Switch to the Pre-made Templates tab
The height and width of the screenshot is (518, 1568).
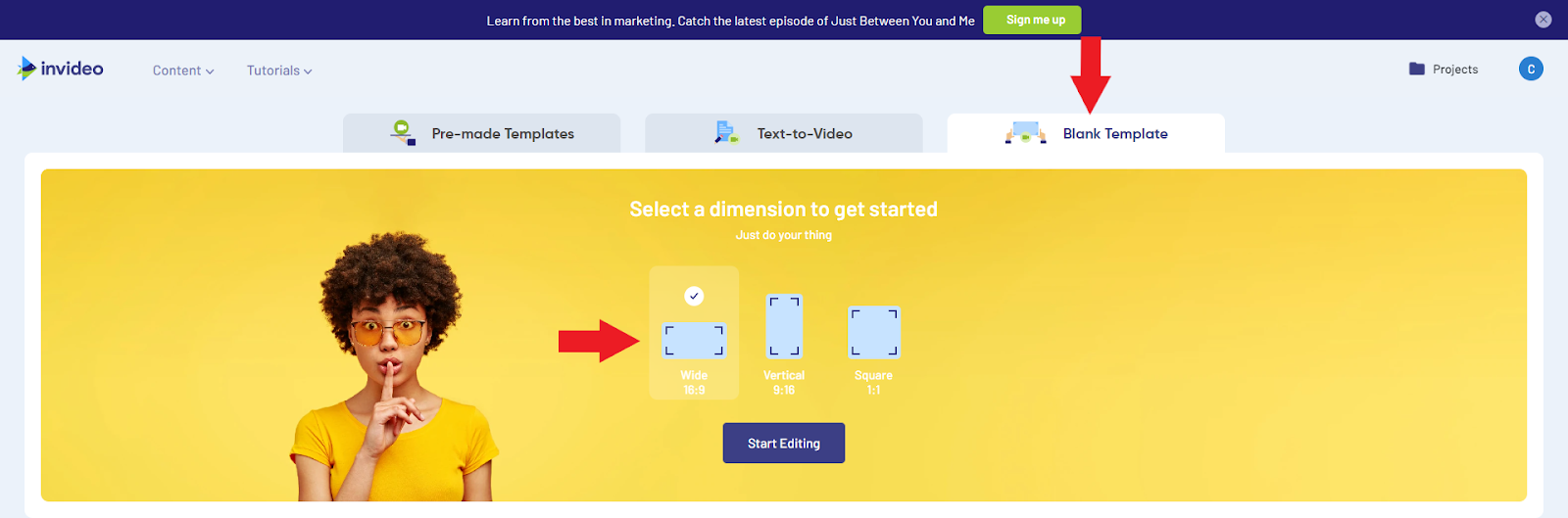click(x=481, y=133)
